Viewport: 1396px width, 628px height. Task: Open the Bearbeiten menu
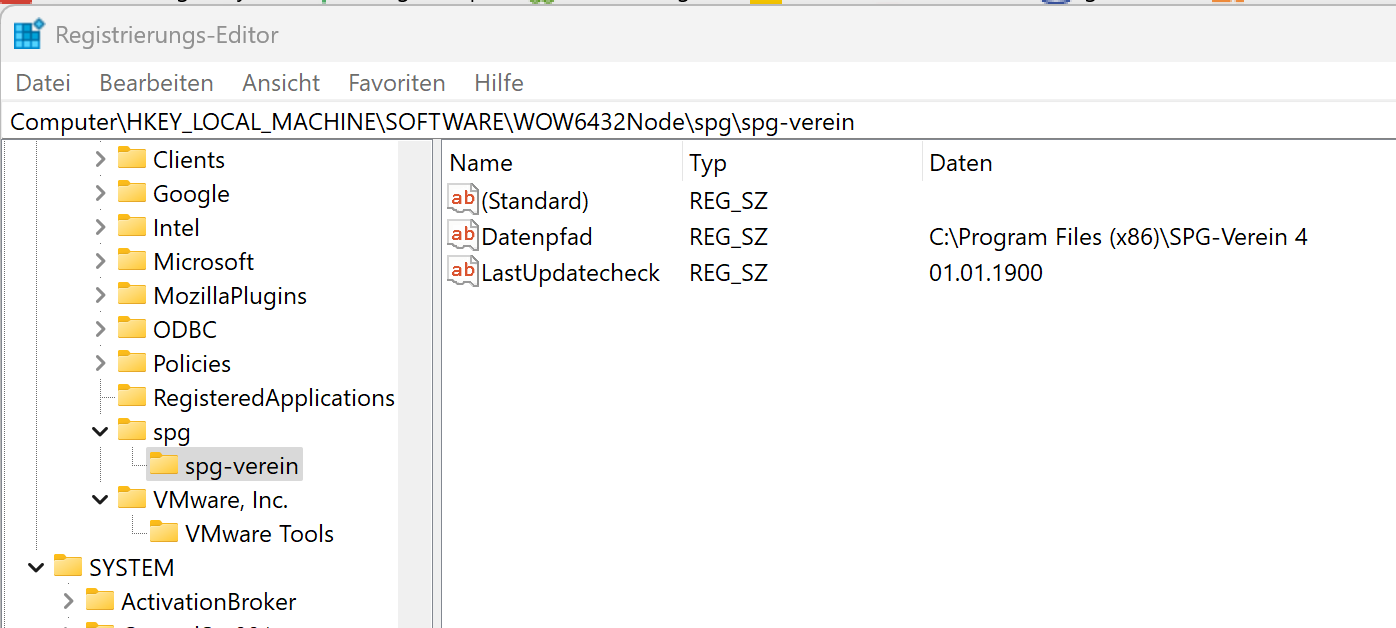[x=157, y=83]
